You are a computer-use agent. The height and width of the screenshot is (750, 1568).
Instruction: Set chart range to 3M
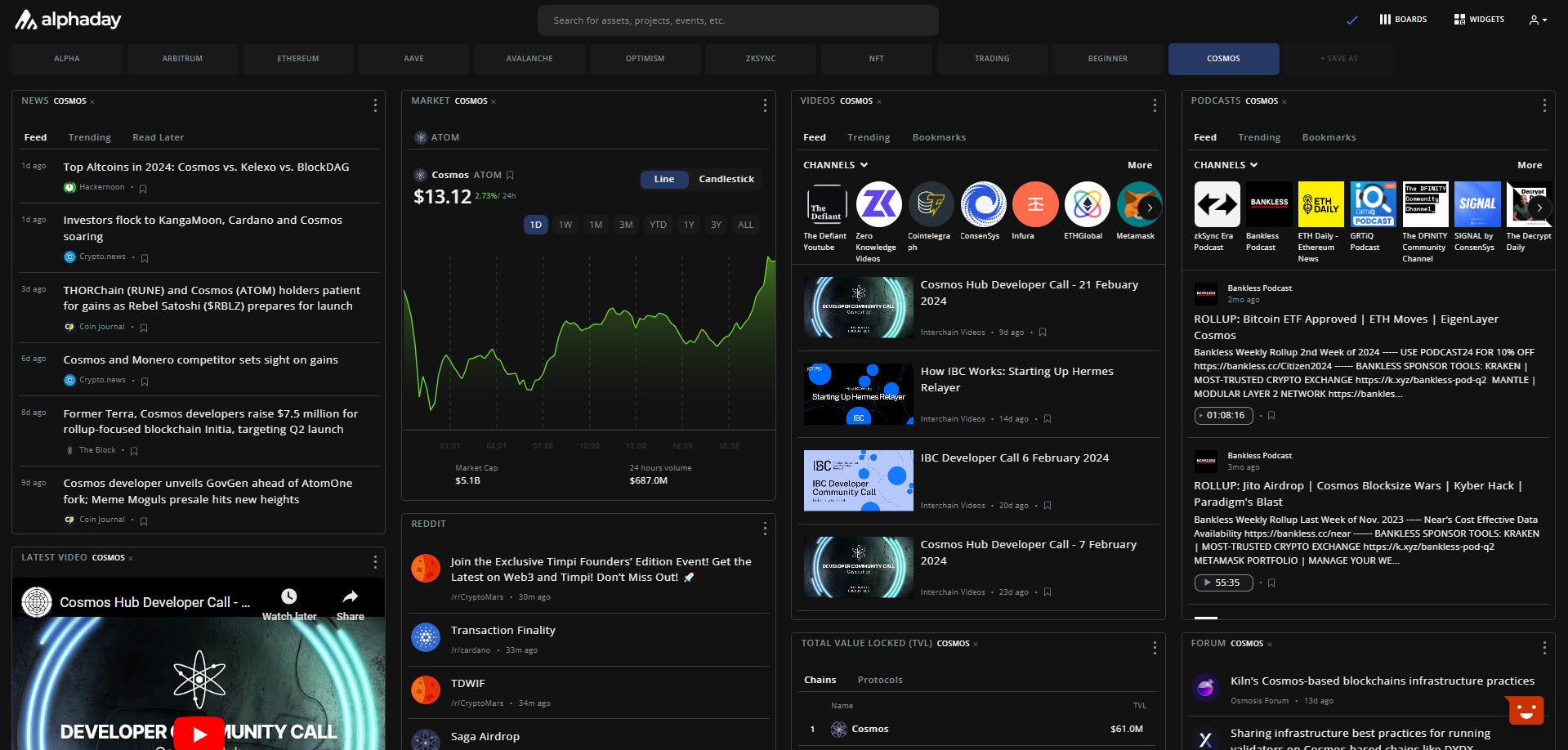pyautogui.click(x=626, y=225)
